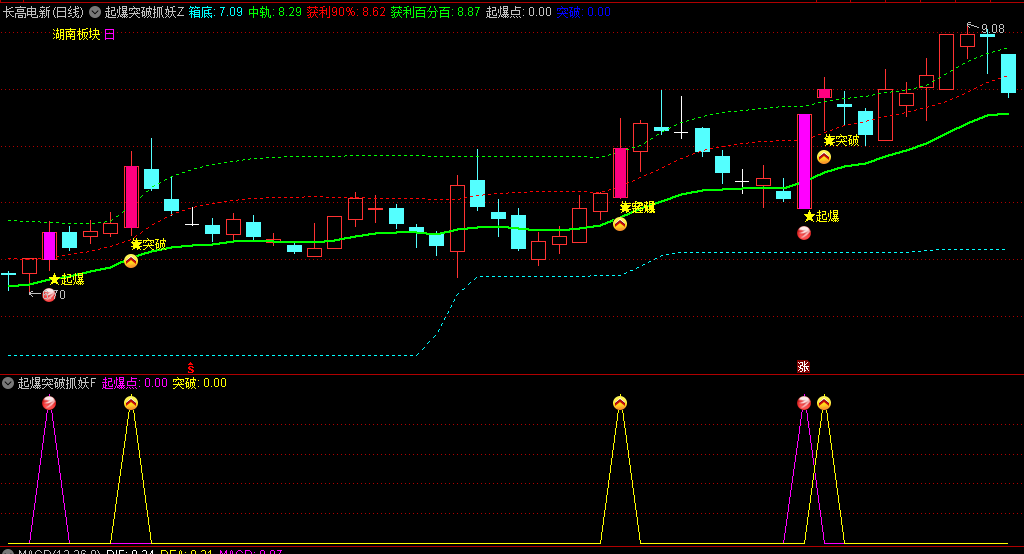1024x554 pixels.
Task: Click the 箱底: 7.09 value
Action: pyautogui.click(x=216, y=12)
